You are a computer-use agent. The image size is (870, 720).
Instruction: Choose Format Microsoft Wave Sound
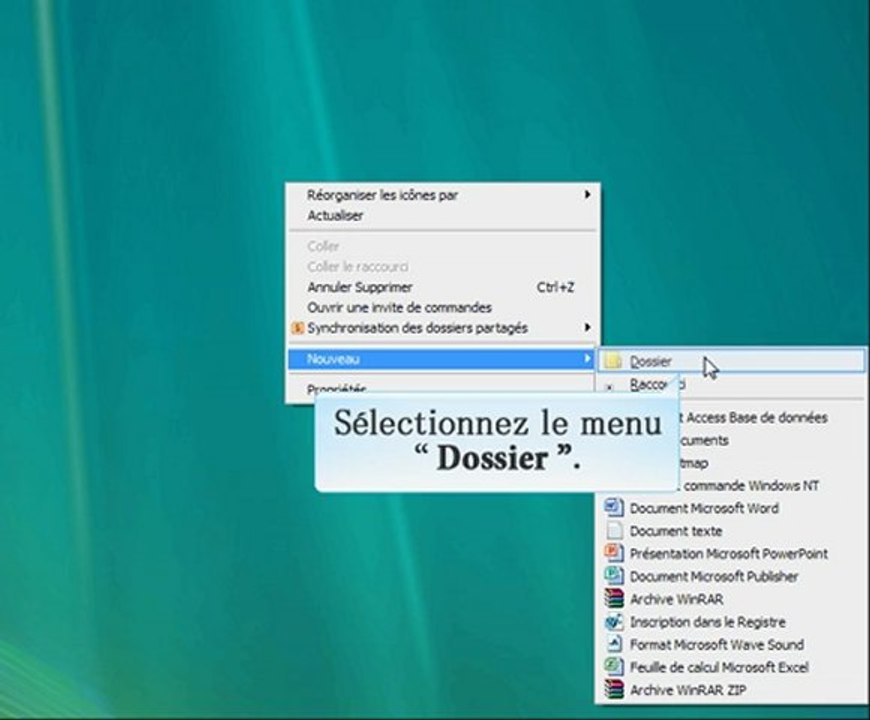731,645
